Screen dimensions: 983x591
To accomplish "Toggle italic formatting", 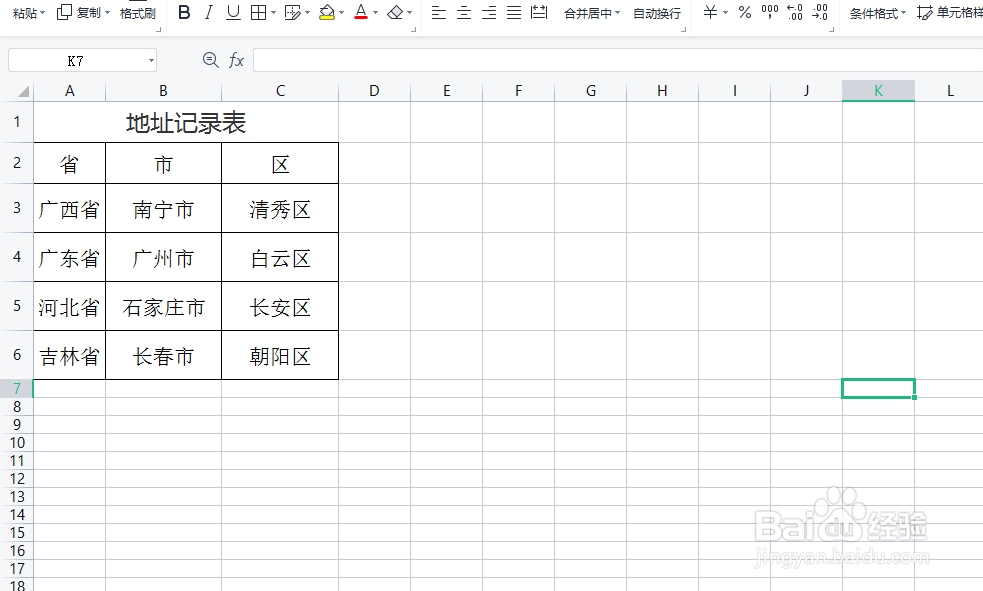I will pyautogui.click(x=209, y=12).
